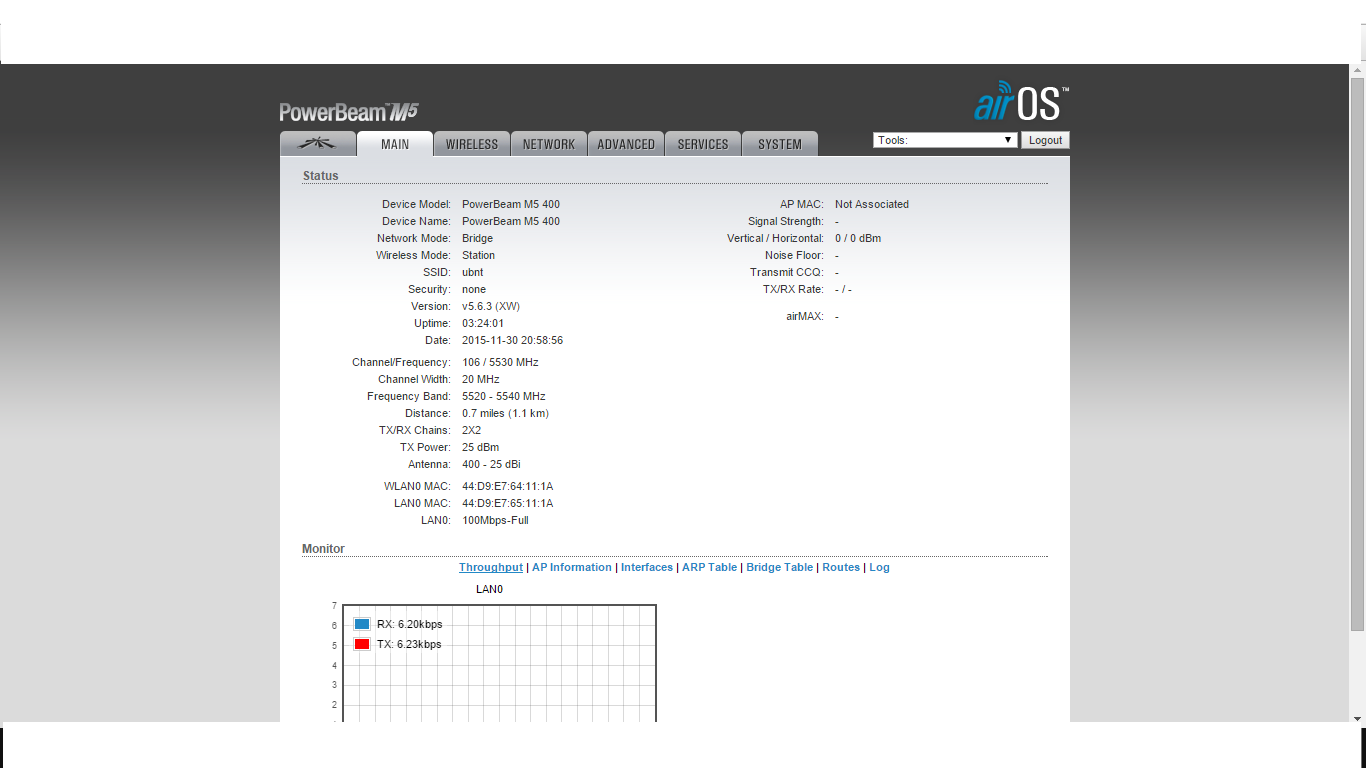Click the RX: 6.20kbps legend text
The width and height of the screenshot is (1366, 768).
pos(409,624)
